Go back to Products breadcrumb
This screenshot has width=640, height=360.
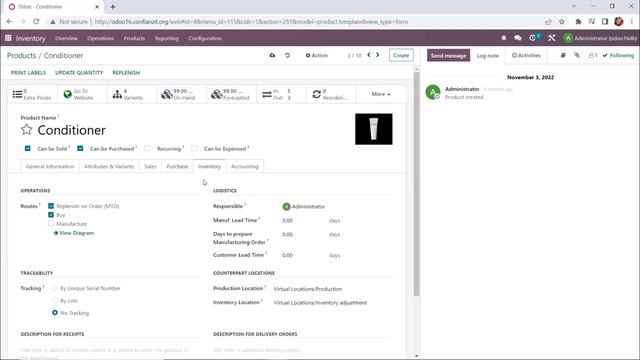[x=21, y=55]
